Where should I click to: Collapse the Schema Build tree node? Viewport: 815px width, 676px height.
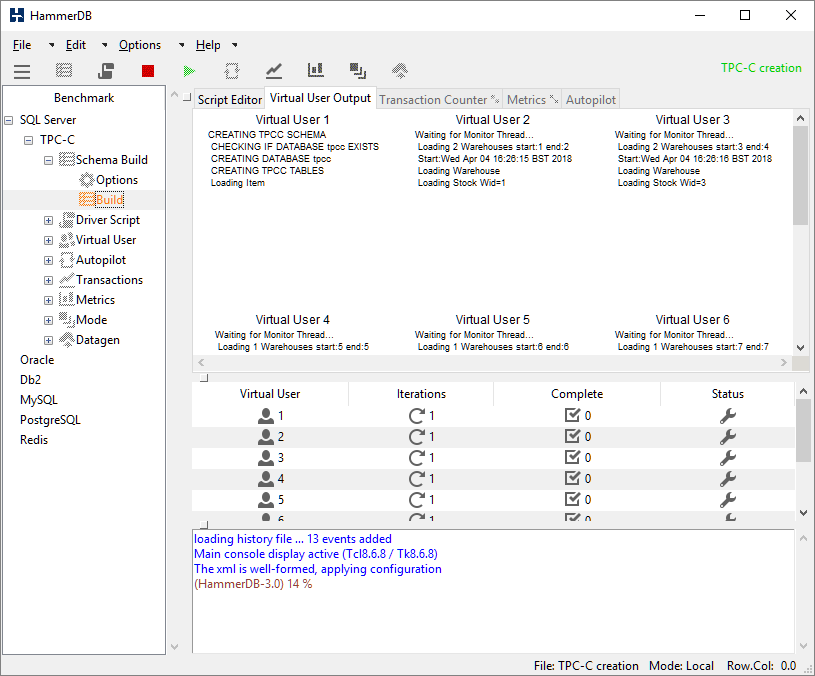pos(48,161)
